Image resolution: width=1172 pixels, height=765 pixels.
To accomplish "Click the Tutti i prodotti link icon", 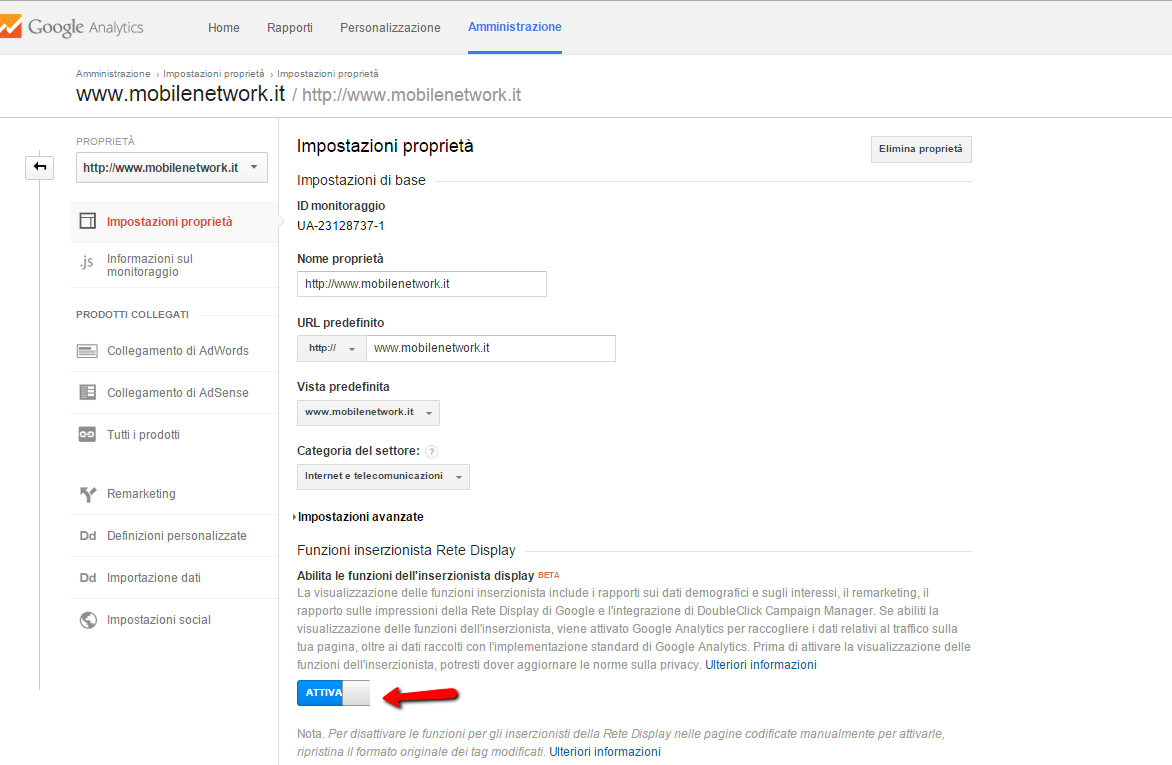I will [x=88, y=435].
